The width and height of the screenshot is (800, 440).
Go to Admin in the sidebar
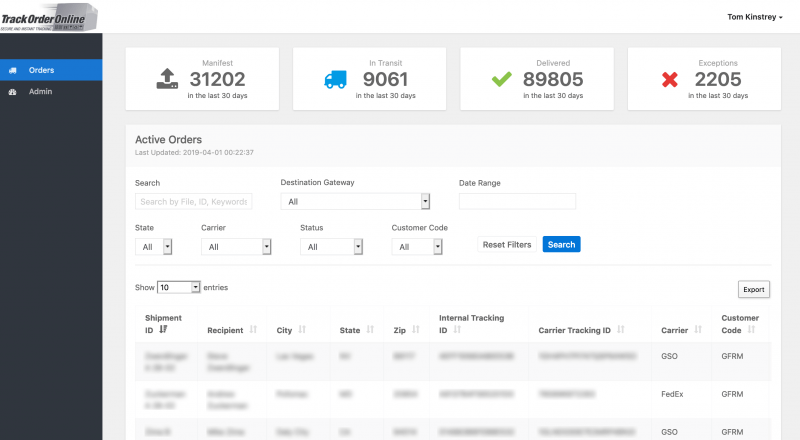tap(40, 92)
